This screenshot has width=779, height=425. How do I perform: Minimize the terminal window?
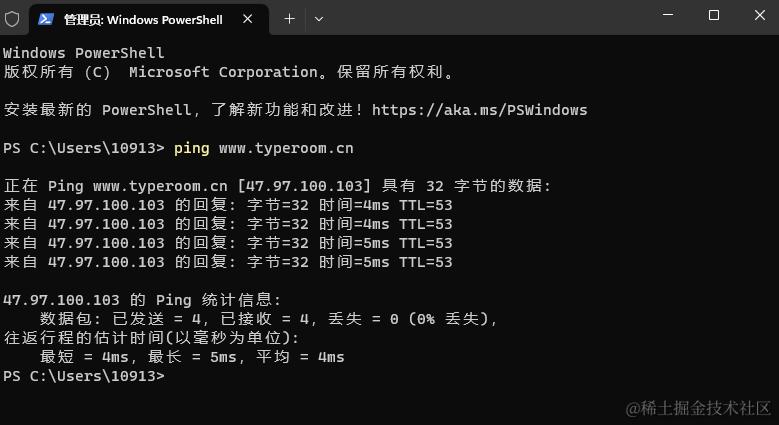(x=669, y=16)
